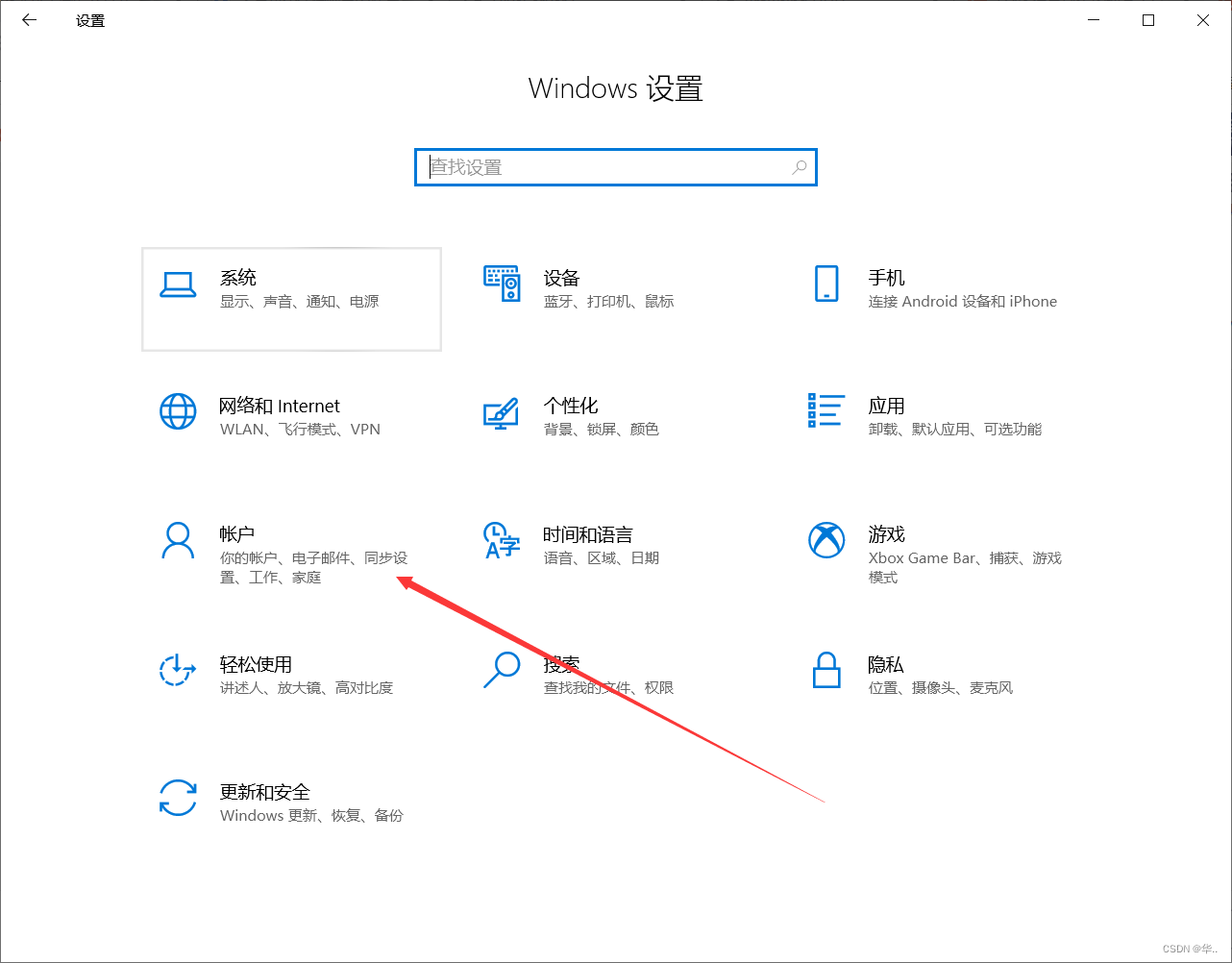Open the 隐私 settings title
1232x963 pixels.
(886, 664)
